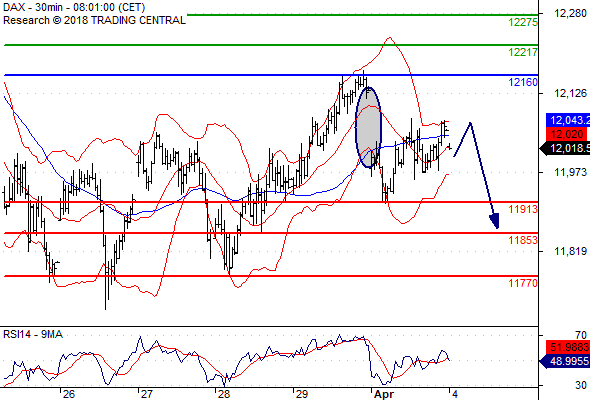The width and height of the screenshot is (590, 400).
Task: Click the RSI 30 level label
Action: (x=581, y=385)
